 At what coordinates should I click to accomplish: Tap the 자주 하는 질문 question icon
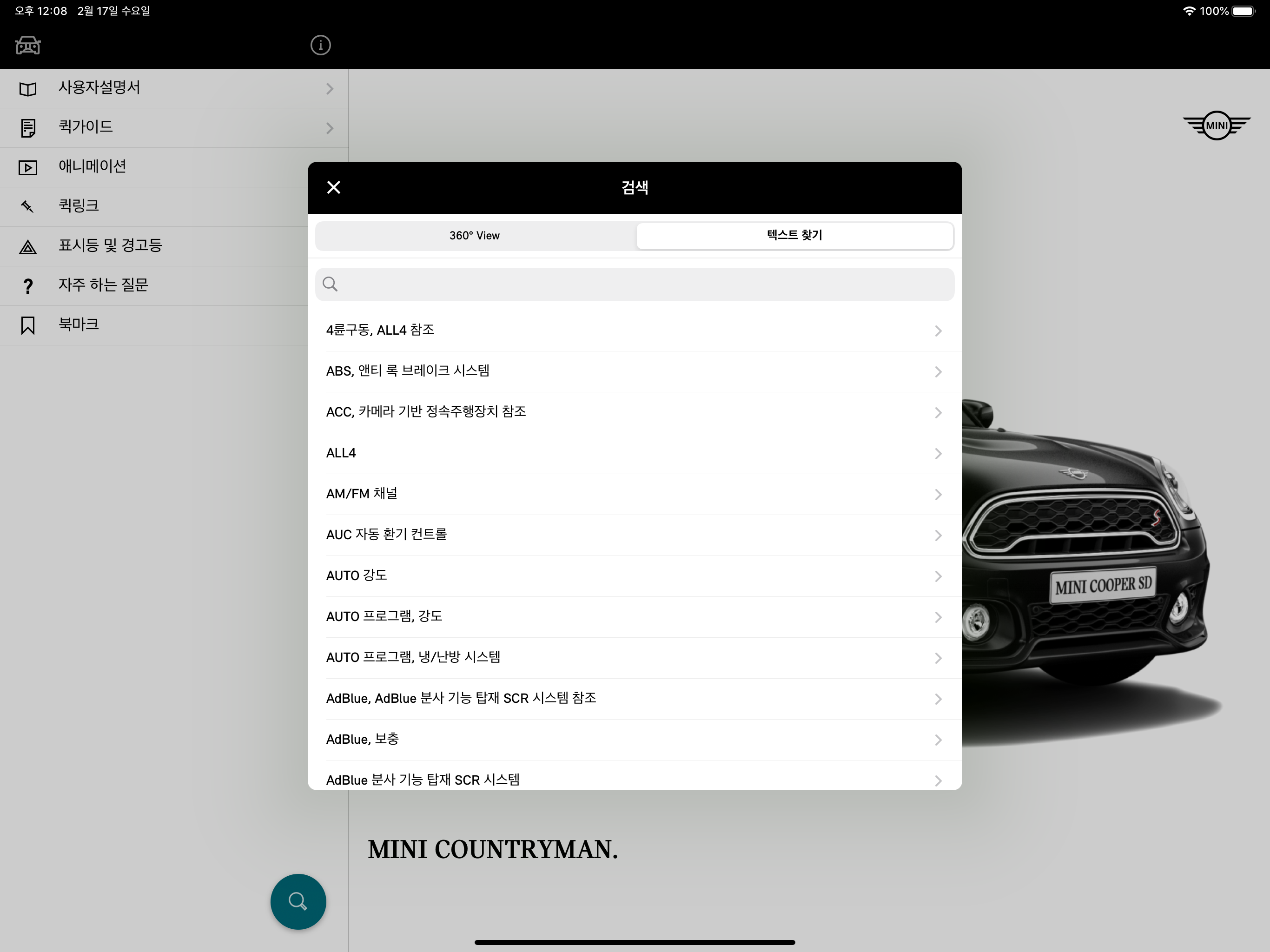tap(27, 285)
